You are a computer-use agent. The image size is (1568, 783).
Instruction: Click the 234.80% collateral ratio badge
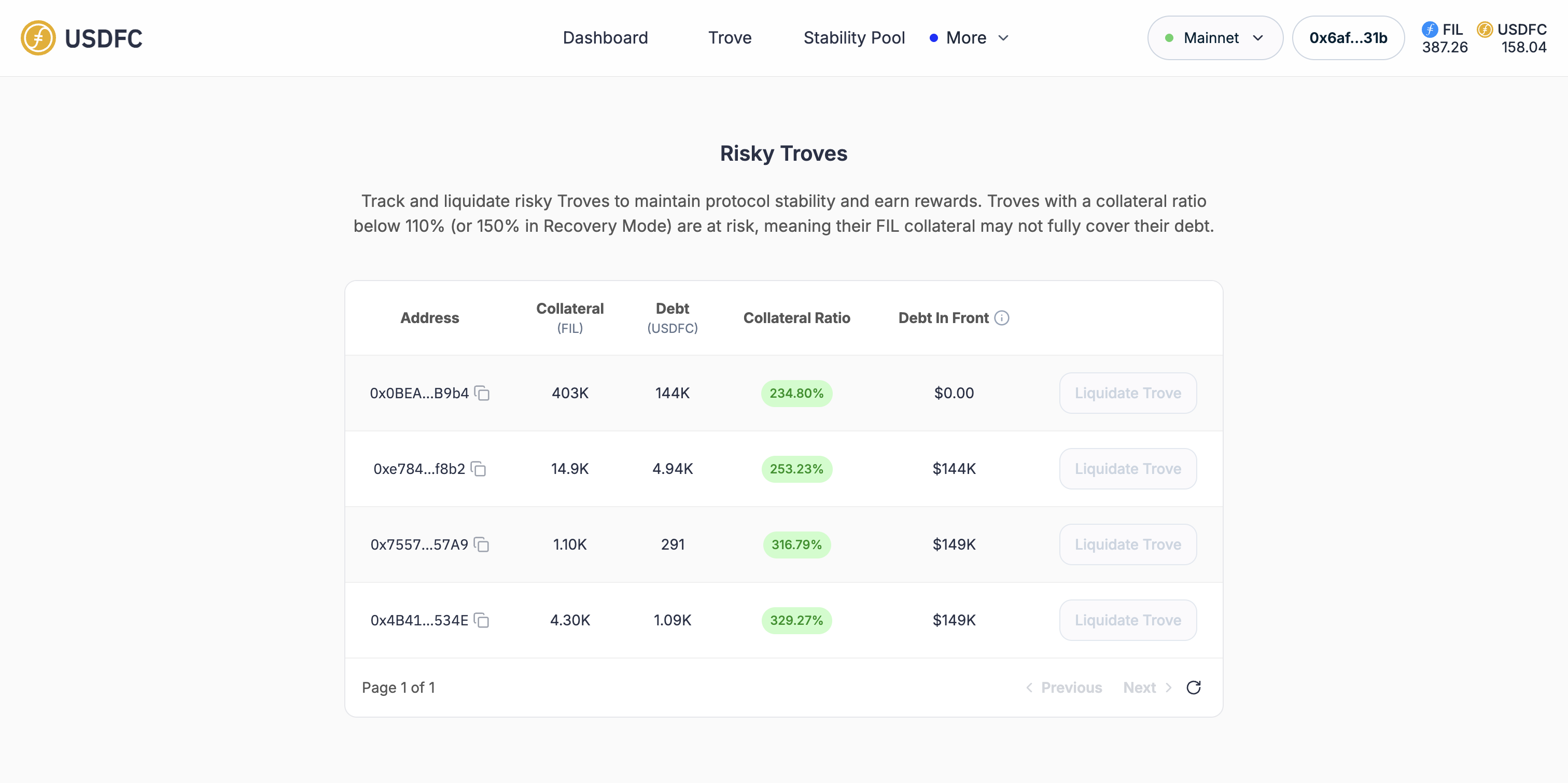pos(796,394)
